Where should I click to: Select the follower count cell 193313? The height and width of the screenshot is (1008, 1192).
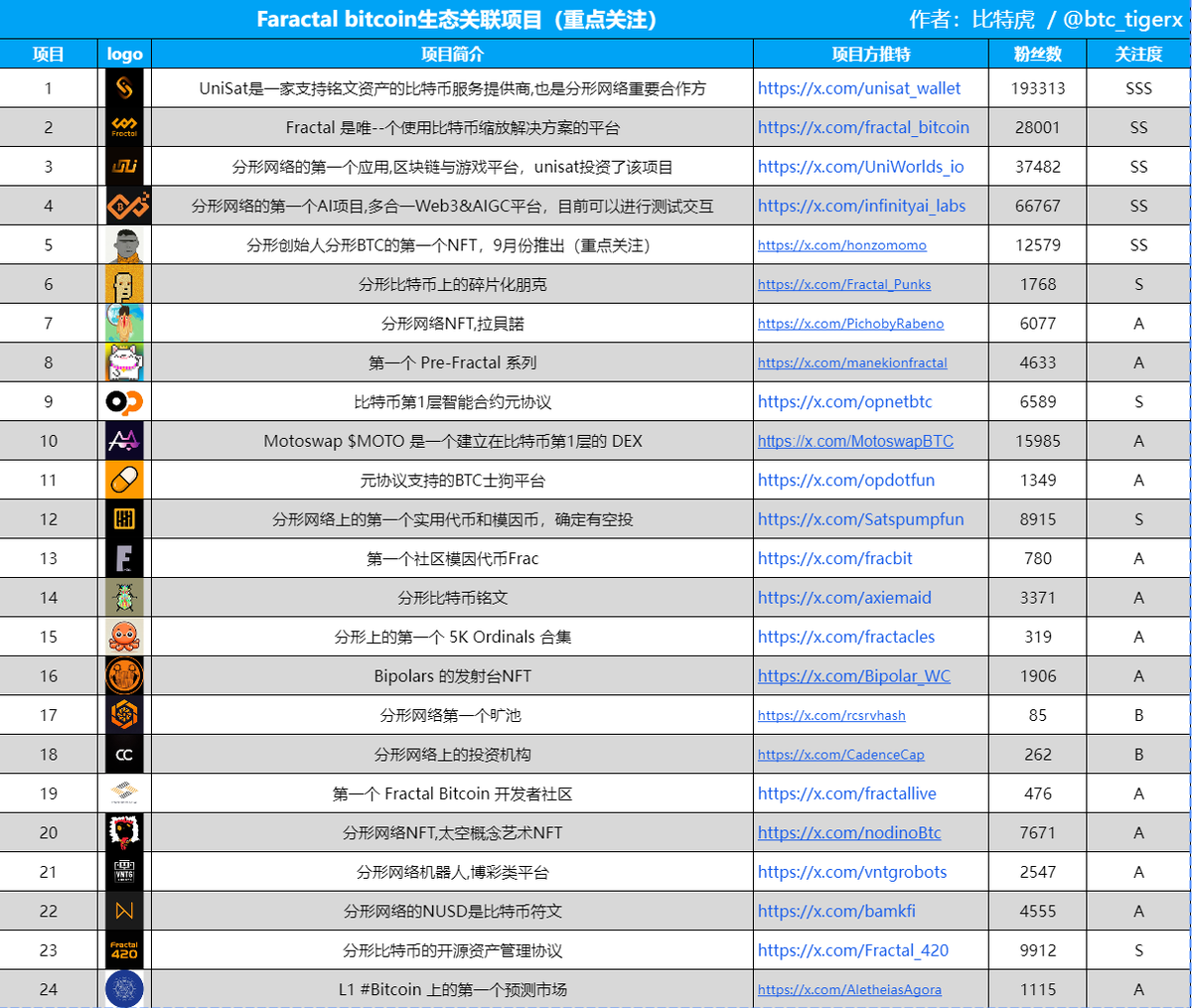pyautogui.click(x=1038, y=88)
